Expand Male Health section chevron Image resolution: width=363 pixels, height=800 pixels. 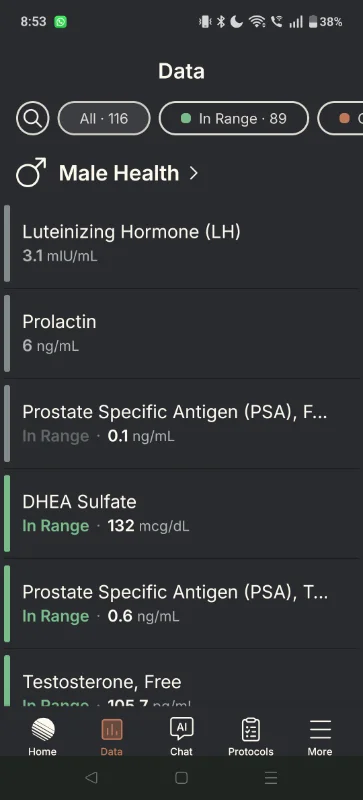[193, 173]
